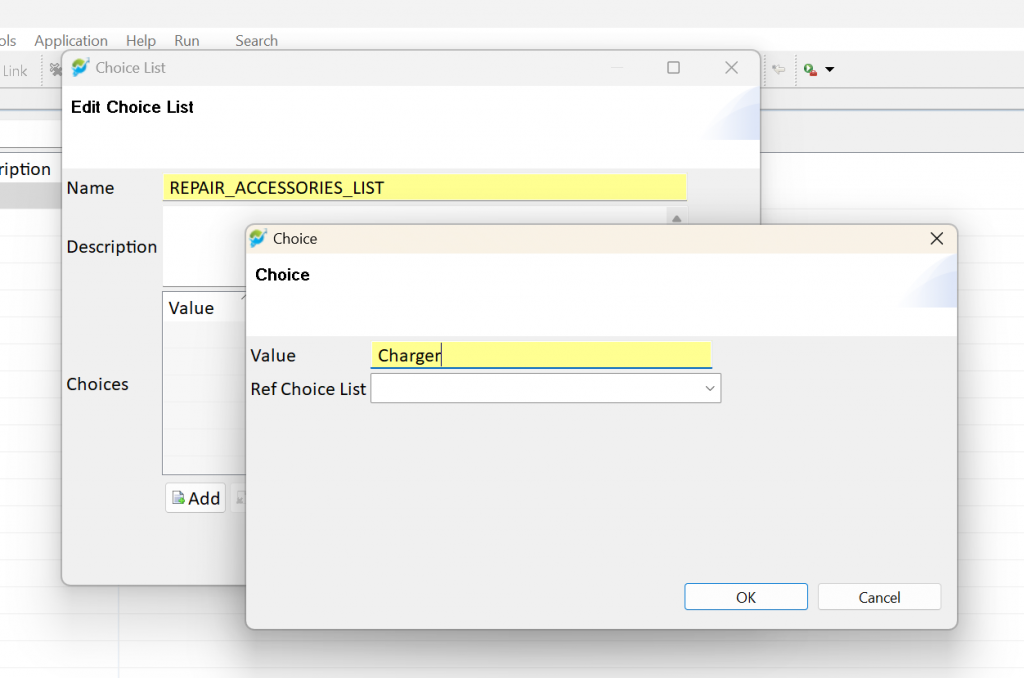
Task: Click the Description scroll up arrow
Action: point(677,218)
